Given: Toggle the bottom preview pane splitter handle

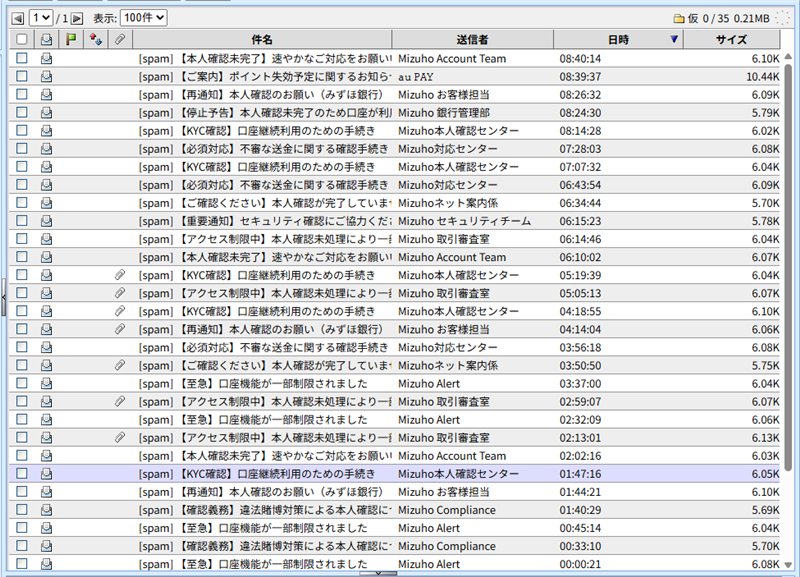Looking at the screenshot, I should (x=378, y=573).
